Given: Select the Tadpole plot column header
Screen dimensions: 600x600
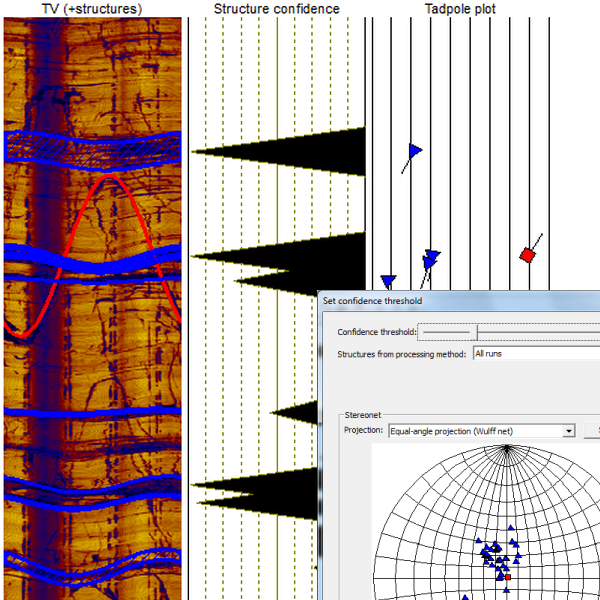Looking at the screenshot, I should tap(460, 9).
